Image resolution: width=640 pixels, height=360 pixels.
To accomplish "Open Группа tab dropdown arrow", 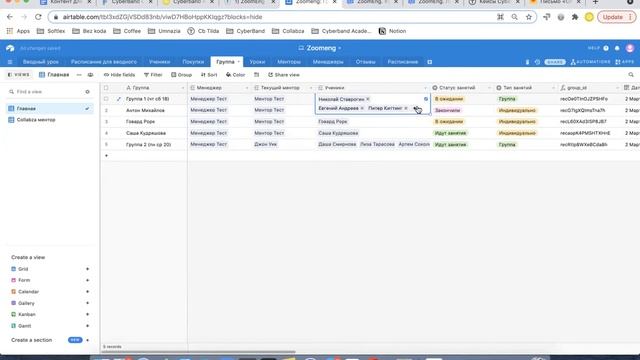I will (x=238, y=62).
